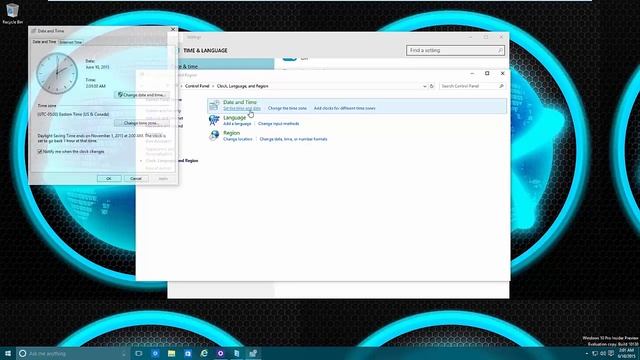640x360 pixels.
Task: Click the Control Panel icon on the taskbar
Action: coord(253,353)
